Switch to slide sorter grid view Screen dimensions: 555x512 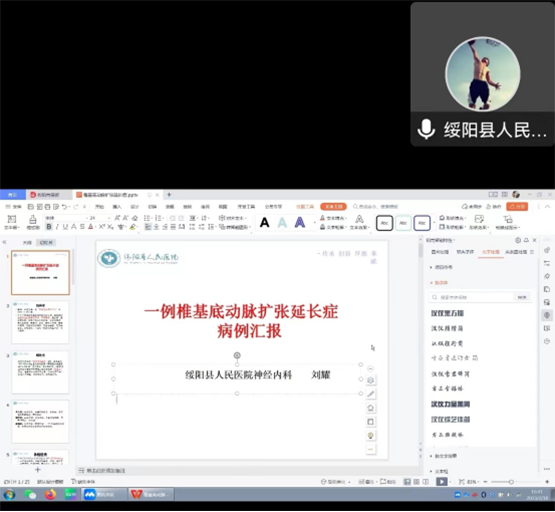coord(417,482)
